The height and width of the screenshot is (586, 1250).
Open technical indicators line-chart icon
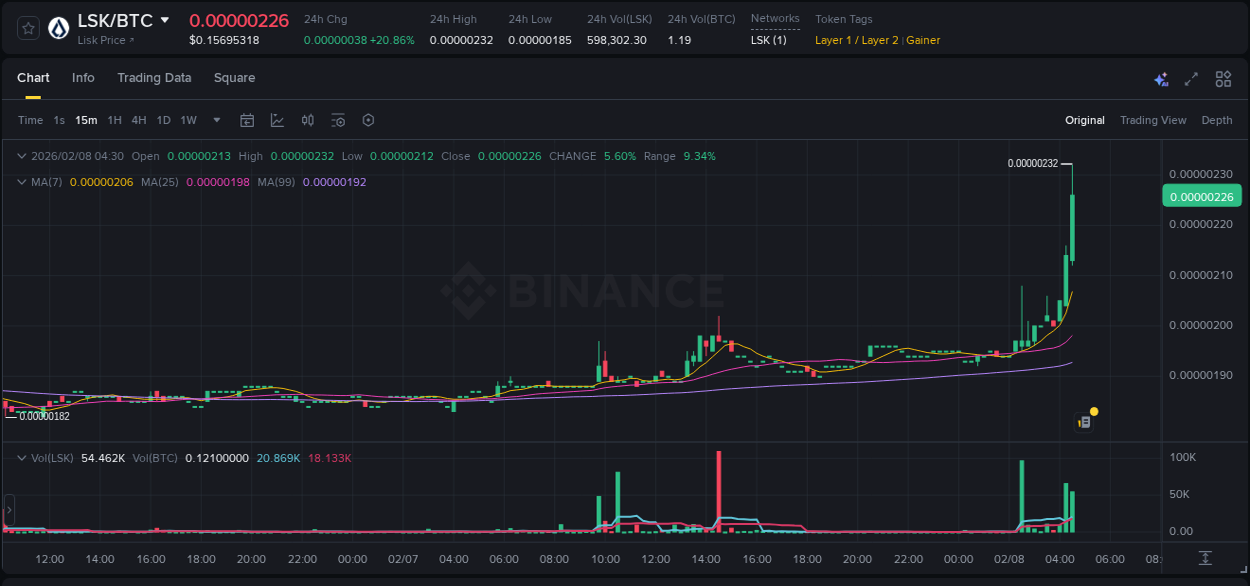click(x=277, y=120)
